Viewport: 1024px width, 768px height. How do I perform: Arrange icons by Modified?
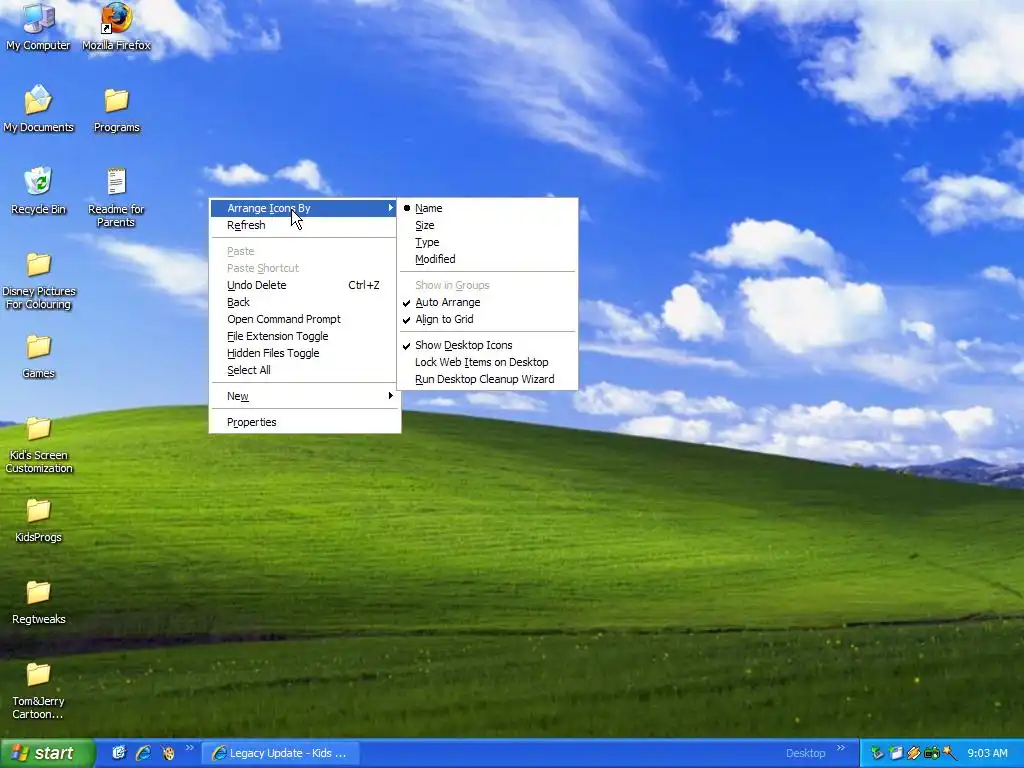(x=487, y=259)
